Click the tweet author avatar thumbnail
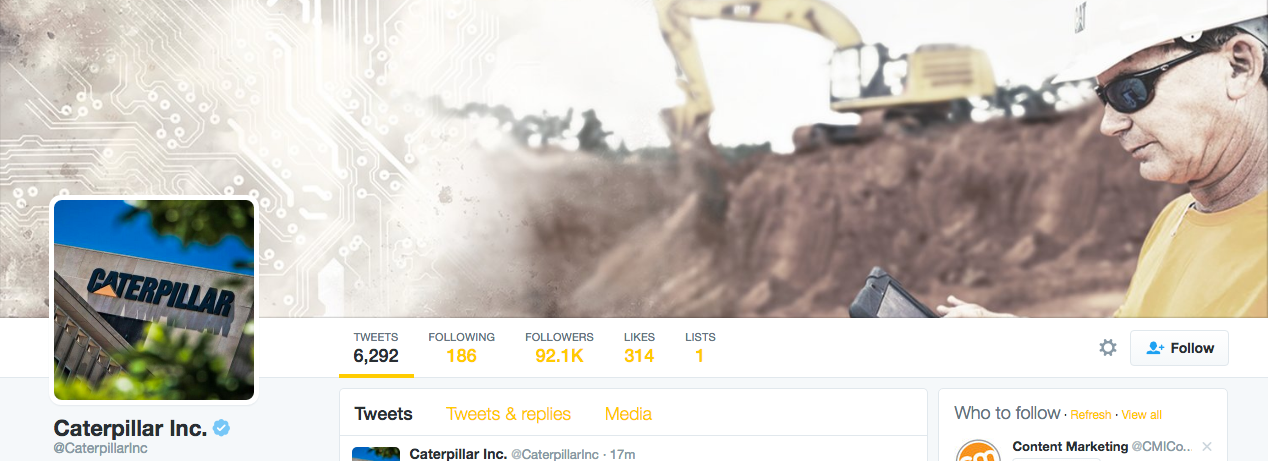The image size is (1268, 461). pyautogui.click(x=376, y=454)
